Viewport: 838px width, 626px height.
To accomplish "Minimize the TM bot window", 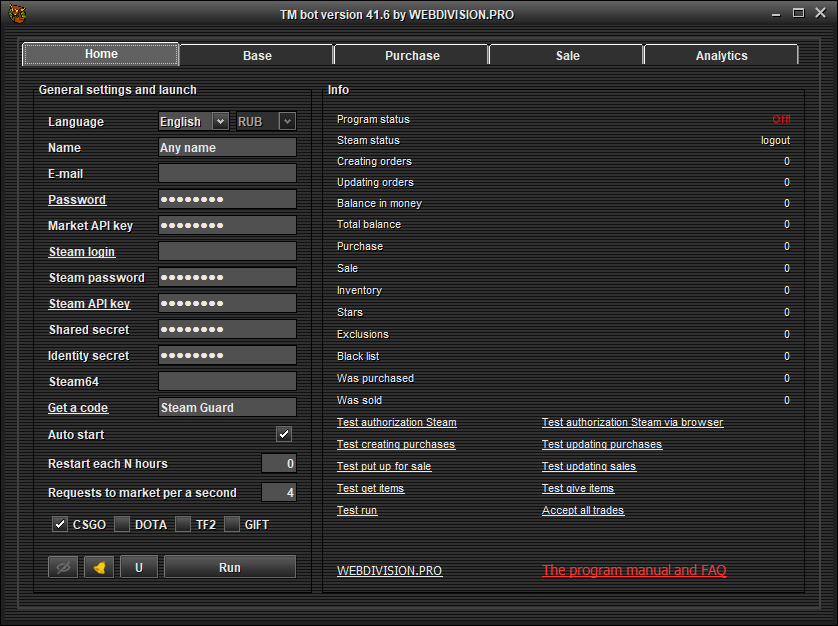I will coord(777,14).
